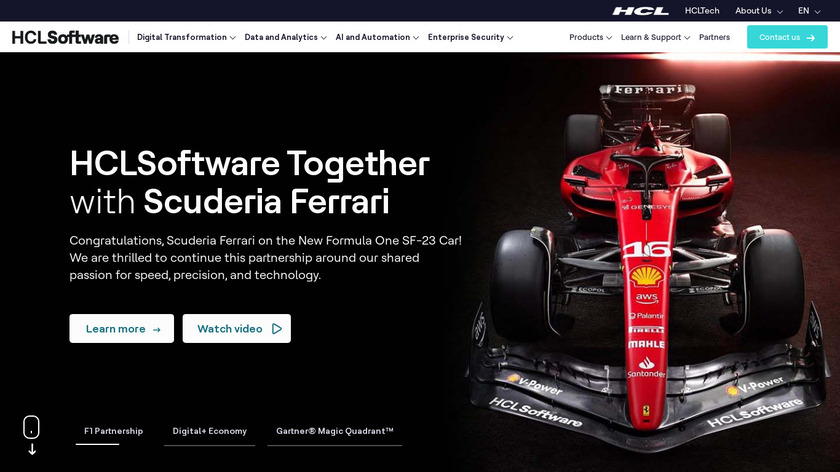The width and height of the screenshot is (840, 472).
Task: Select the F1 Partnership tab
Action: [114, 431]
